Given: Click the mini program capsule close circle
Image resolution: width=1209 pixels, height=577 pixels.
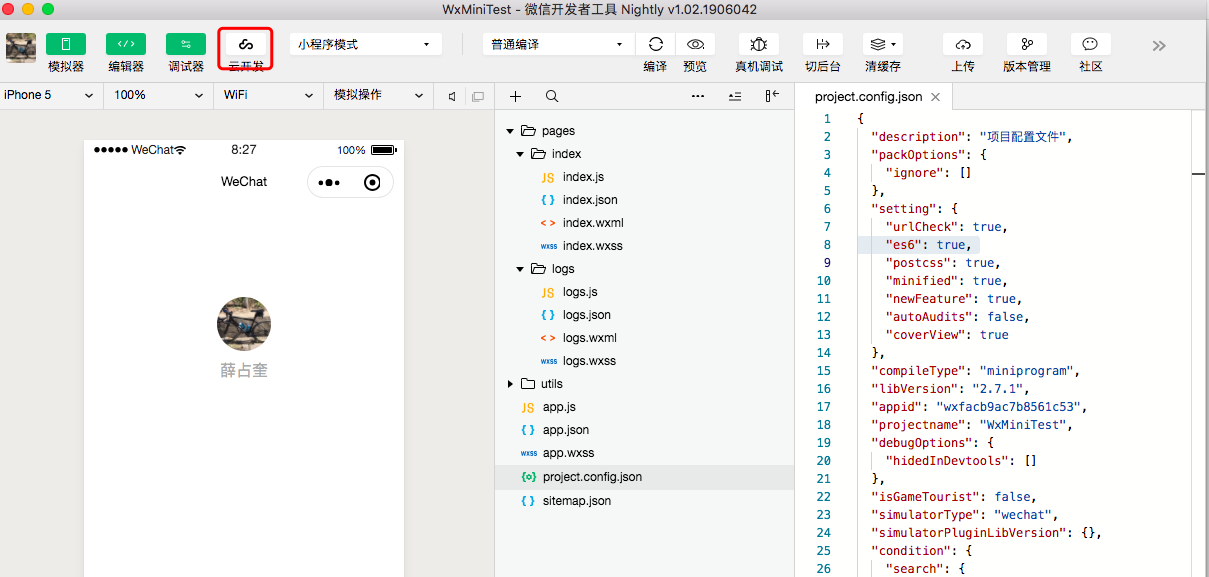Looking at the screenshot, I should [373, 182].
